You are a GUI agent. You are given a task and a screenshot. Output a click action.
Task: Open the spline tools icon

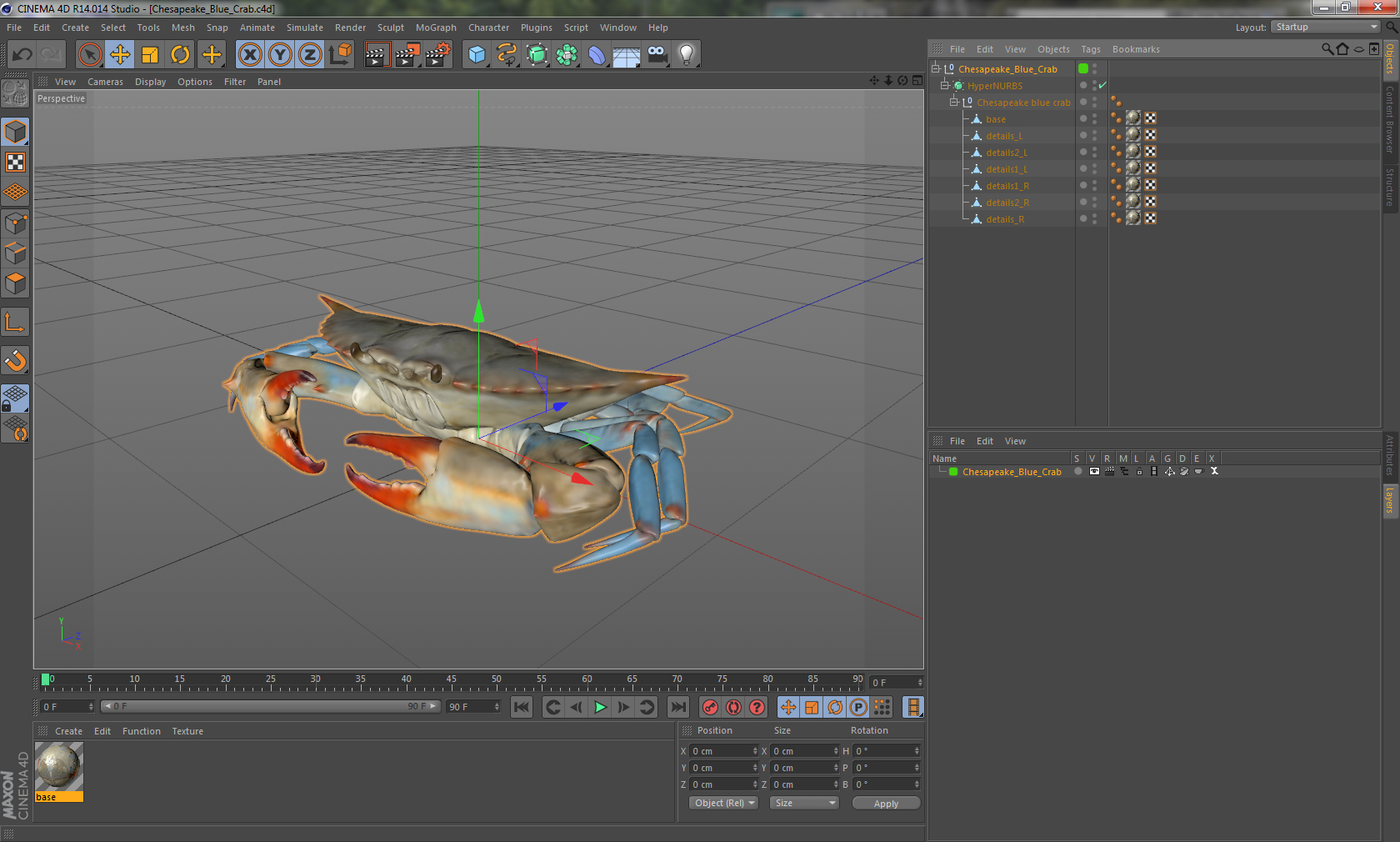[507, 55]
